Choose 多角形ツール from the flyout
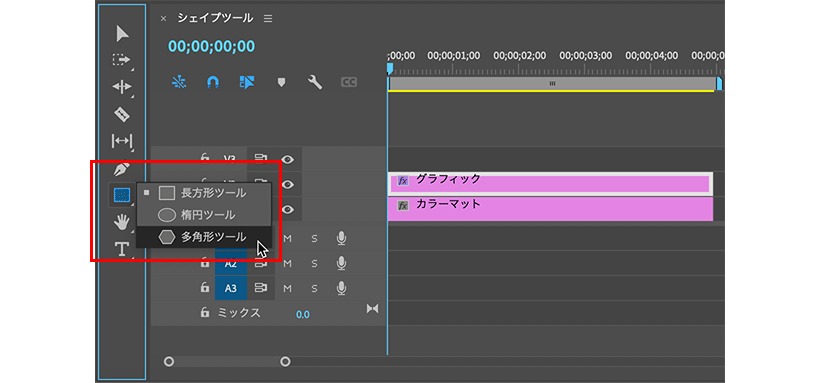The image size is (820, 383). (x=204, y=237)
